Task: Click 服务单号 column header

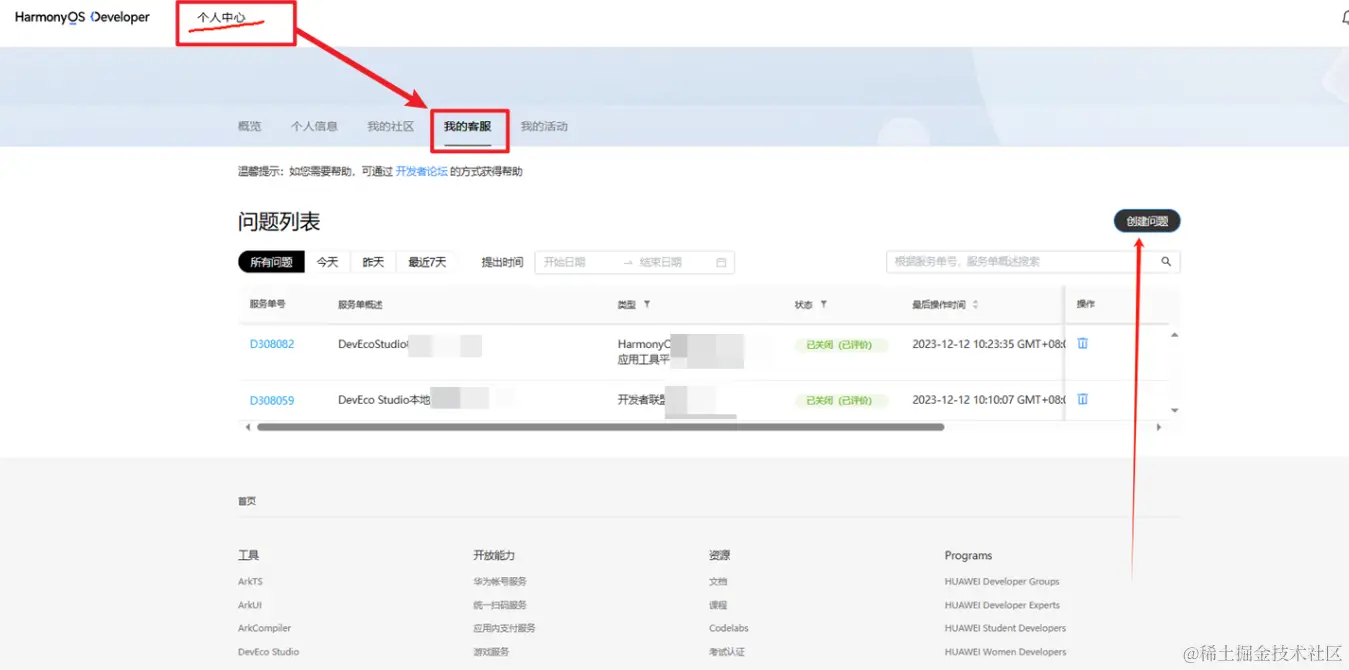Action: pos(267,304)
